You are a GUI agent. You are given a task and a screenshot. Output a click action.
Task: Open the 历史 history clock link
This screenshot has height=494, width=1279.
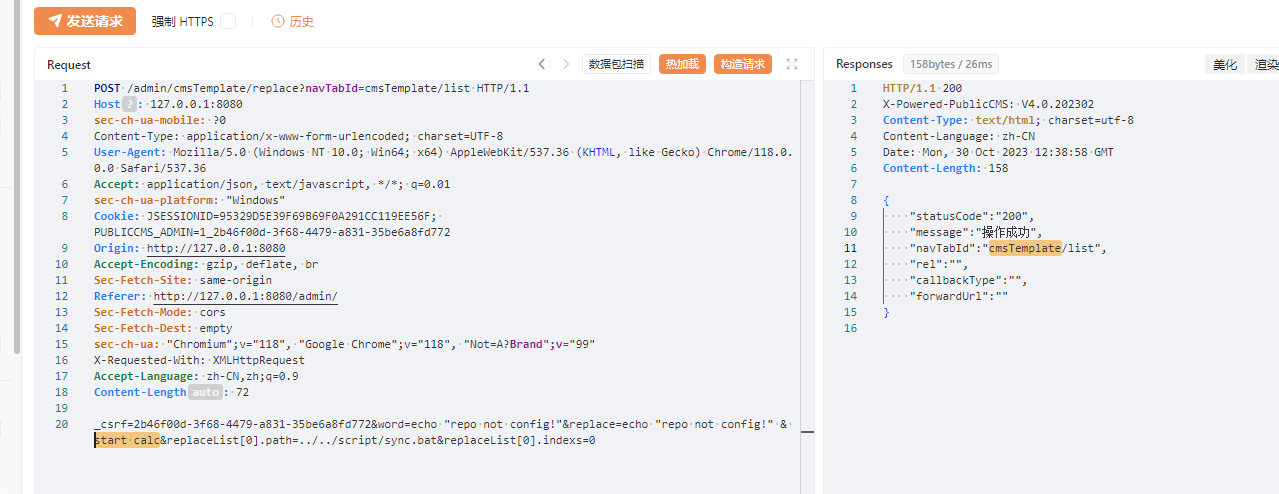(x=292, y=21)
